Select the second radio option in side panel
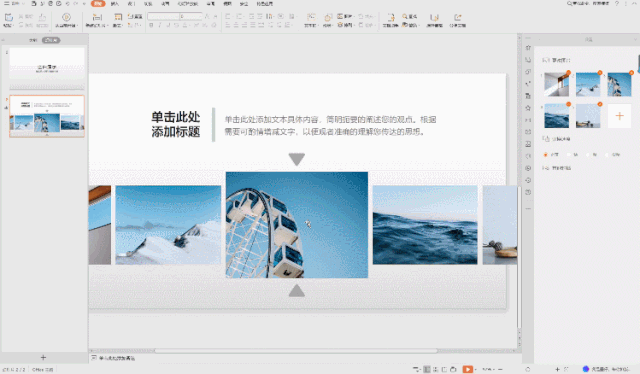 (569, 155)
